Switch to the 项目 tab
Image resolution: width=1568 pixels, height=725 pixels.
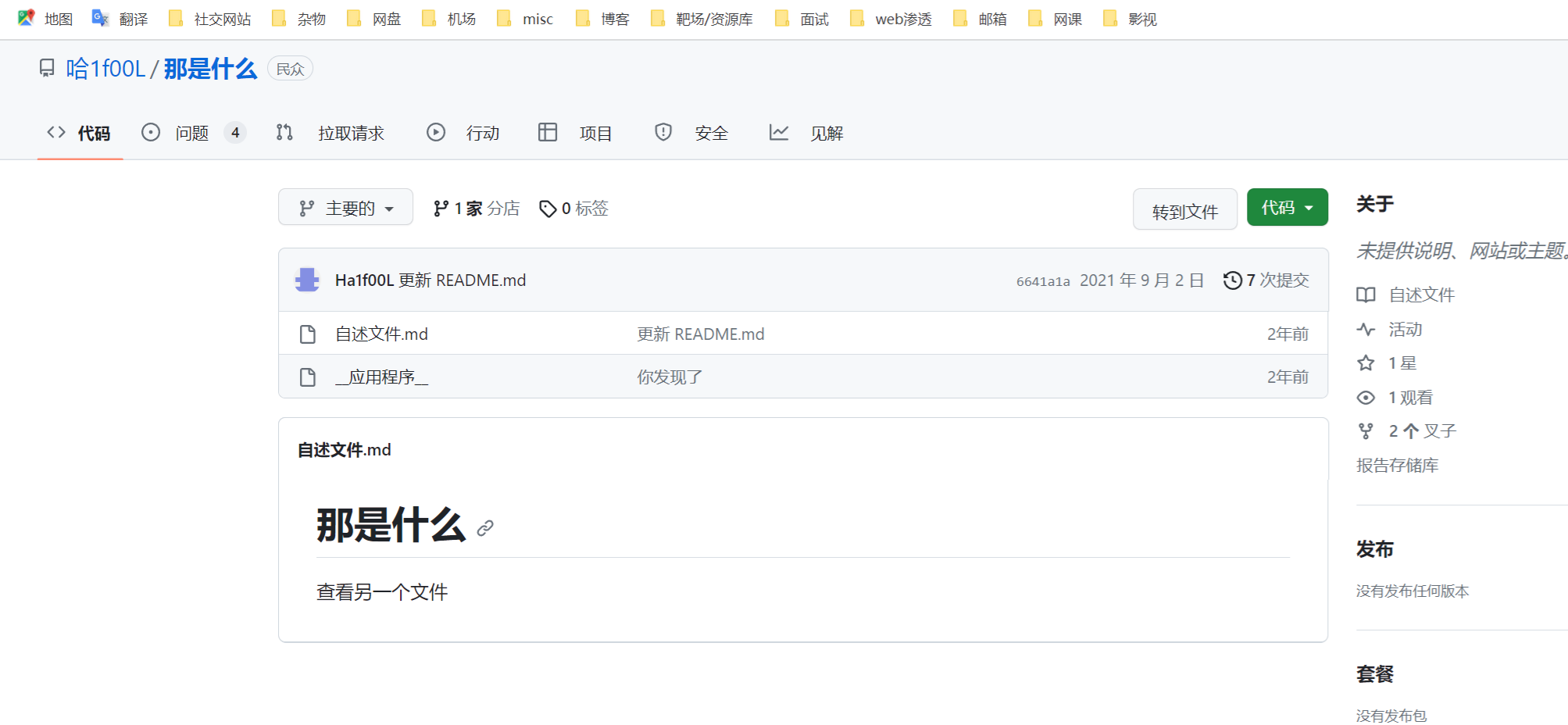[575, 133]
